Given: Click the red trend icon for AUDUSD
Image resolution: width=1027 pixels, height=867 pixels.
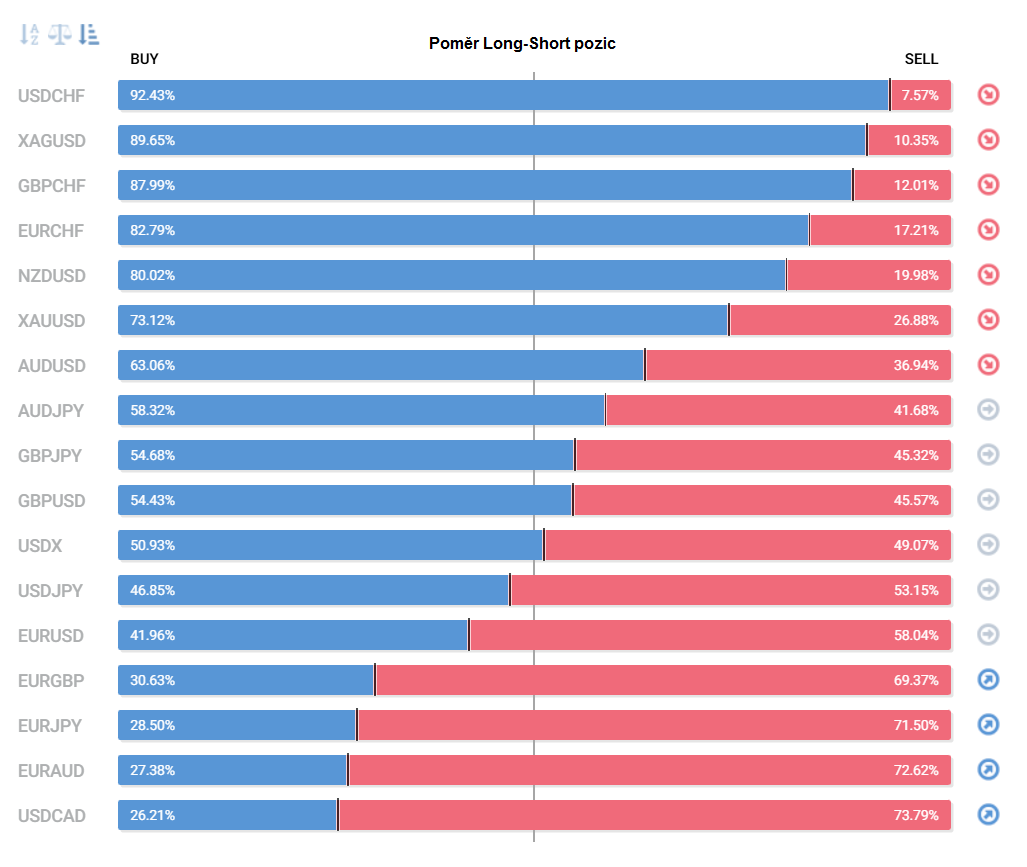Looking at the screenshot, I should 988,365.
